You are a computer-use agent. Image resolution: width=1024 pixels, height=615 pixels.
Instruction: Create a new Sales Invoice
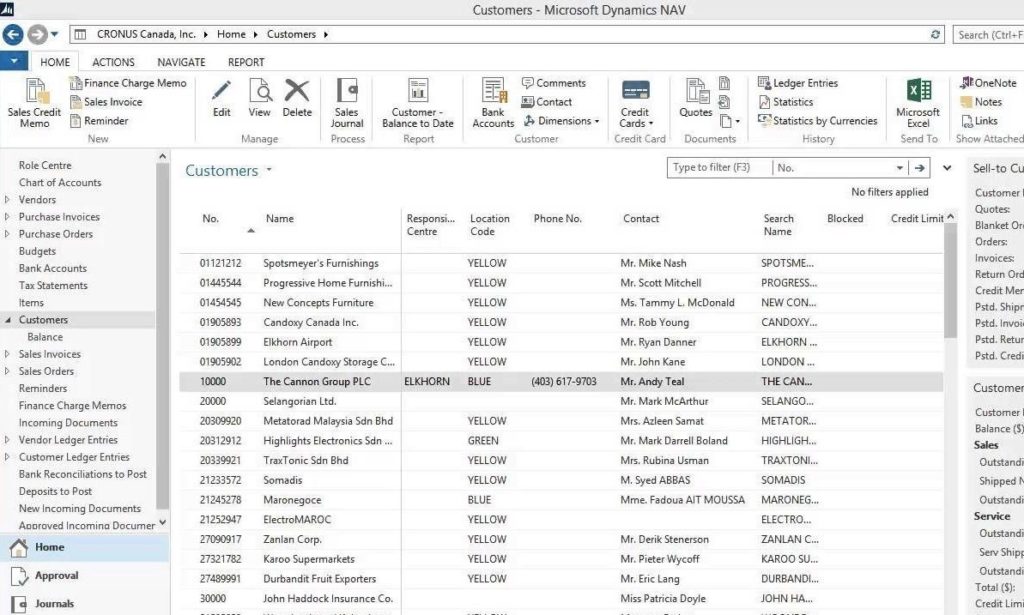coord(106,102)
